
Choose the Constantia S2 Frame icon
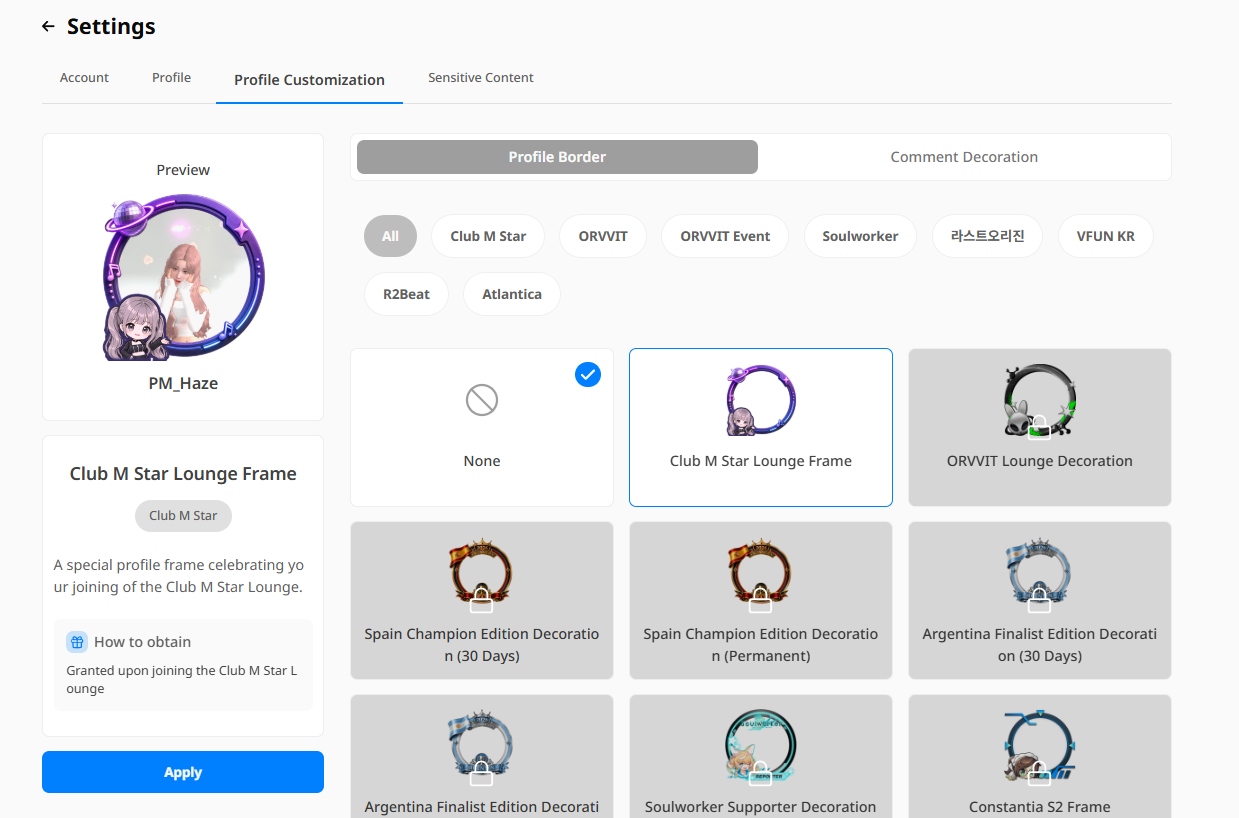coord(1040,747)
